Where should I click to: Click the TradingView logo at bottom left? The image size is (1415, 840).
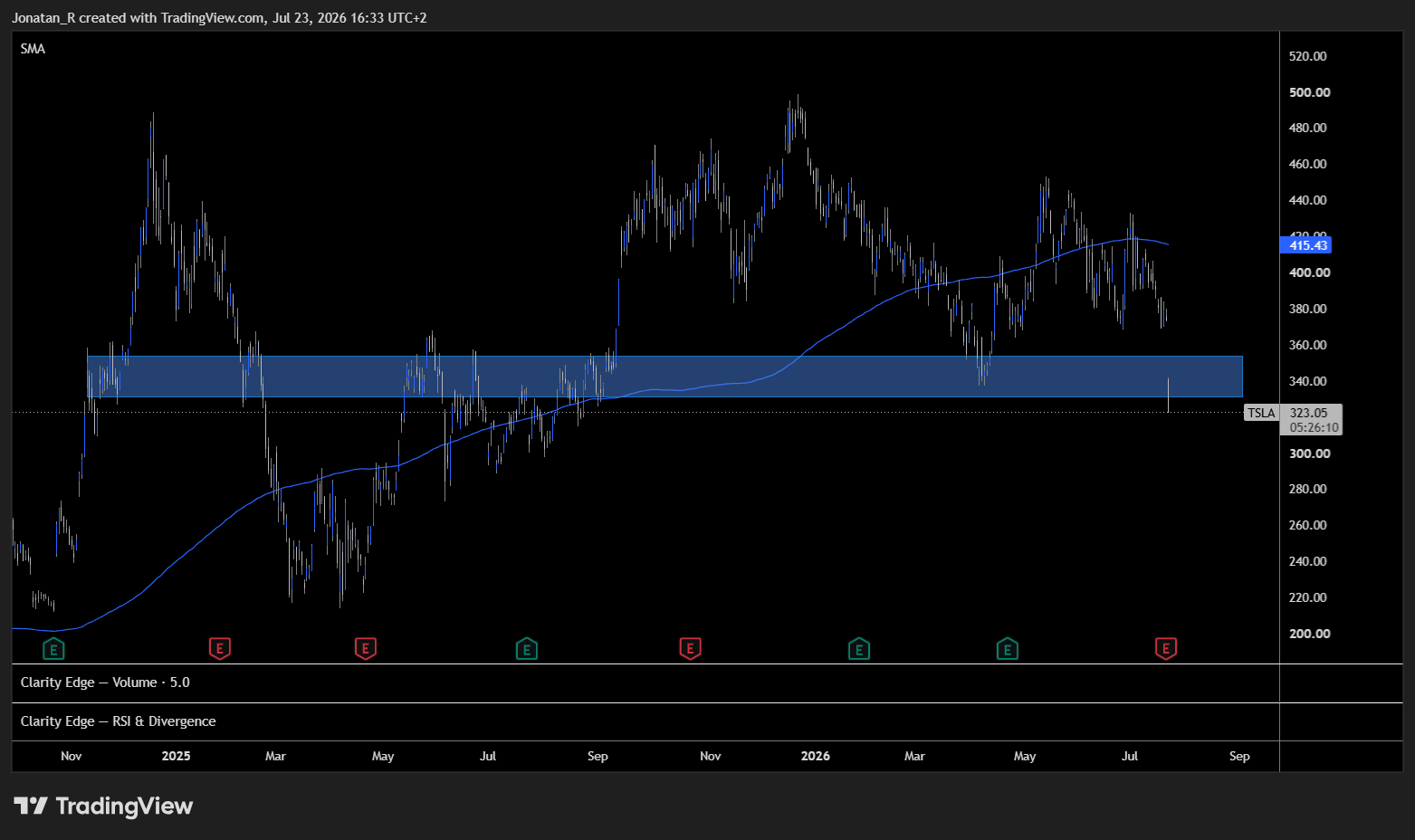(103, 806)
